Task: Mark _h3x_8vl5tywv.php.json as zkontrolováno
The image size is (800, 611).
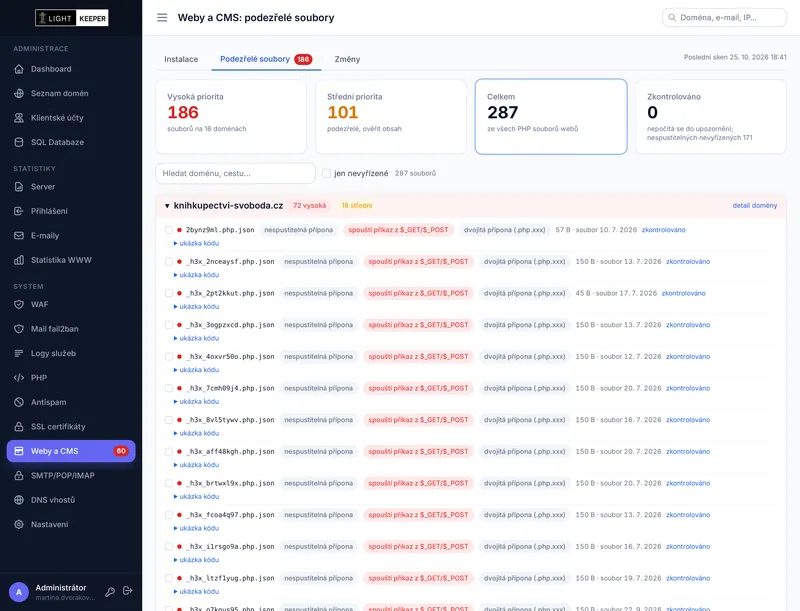Action: 688,420
